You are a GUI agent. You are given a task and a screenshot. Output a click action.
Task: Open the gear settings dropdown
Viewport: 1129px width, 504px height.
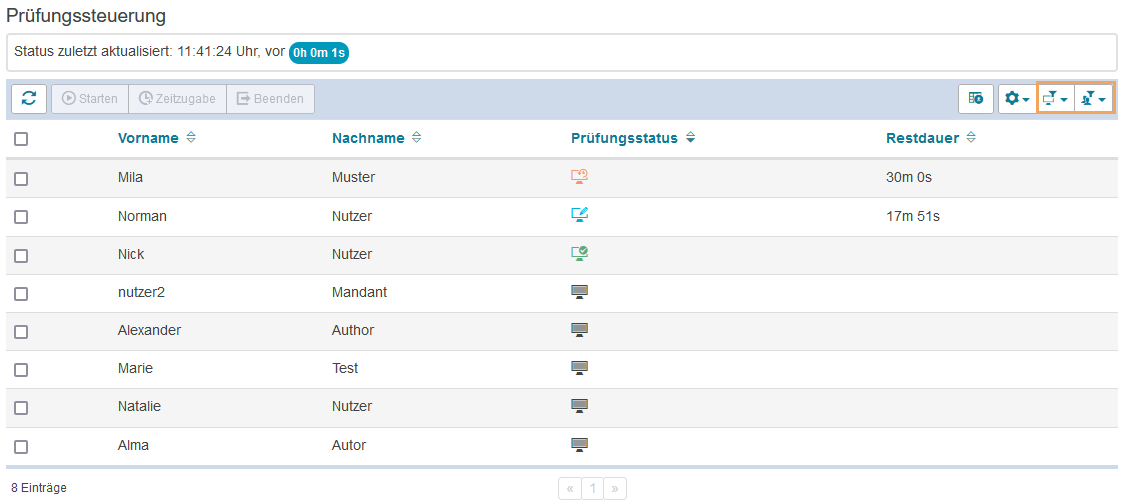point(1017,99)
